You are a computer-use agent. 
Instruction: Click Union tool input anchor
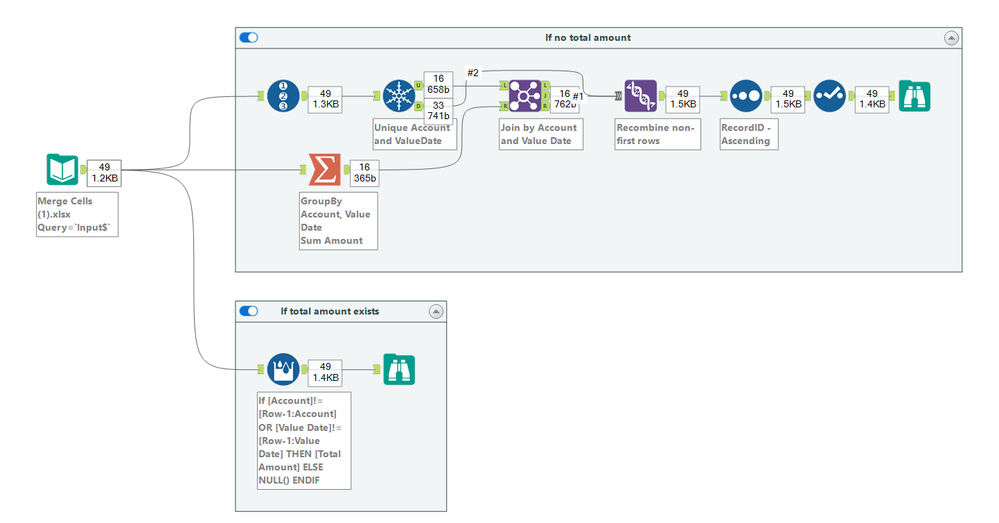pos(619,96)
